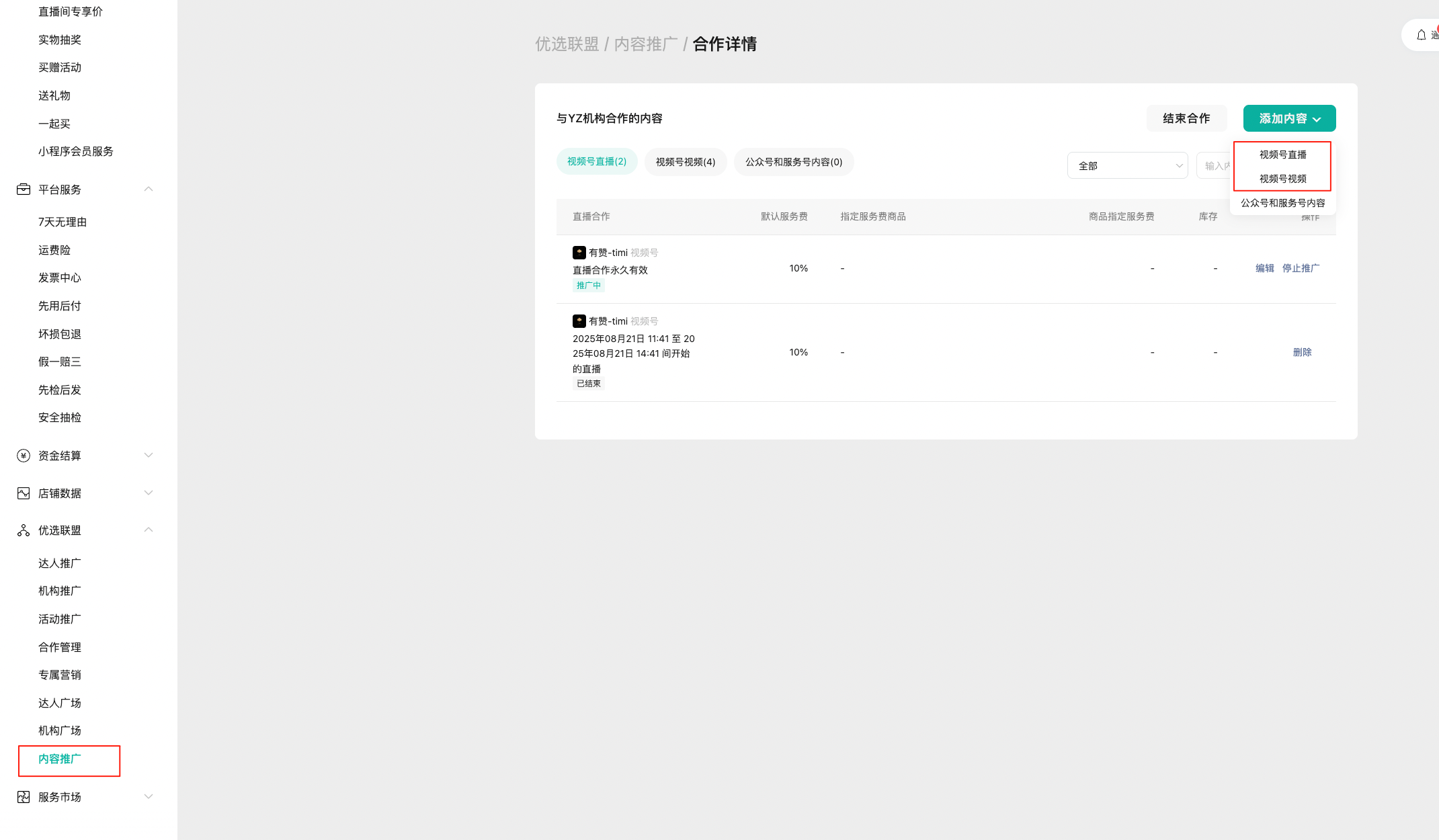Click the 店铺数据 chart icon
The height and width of the screenshot is (840, 1439).
coord(24,493)
